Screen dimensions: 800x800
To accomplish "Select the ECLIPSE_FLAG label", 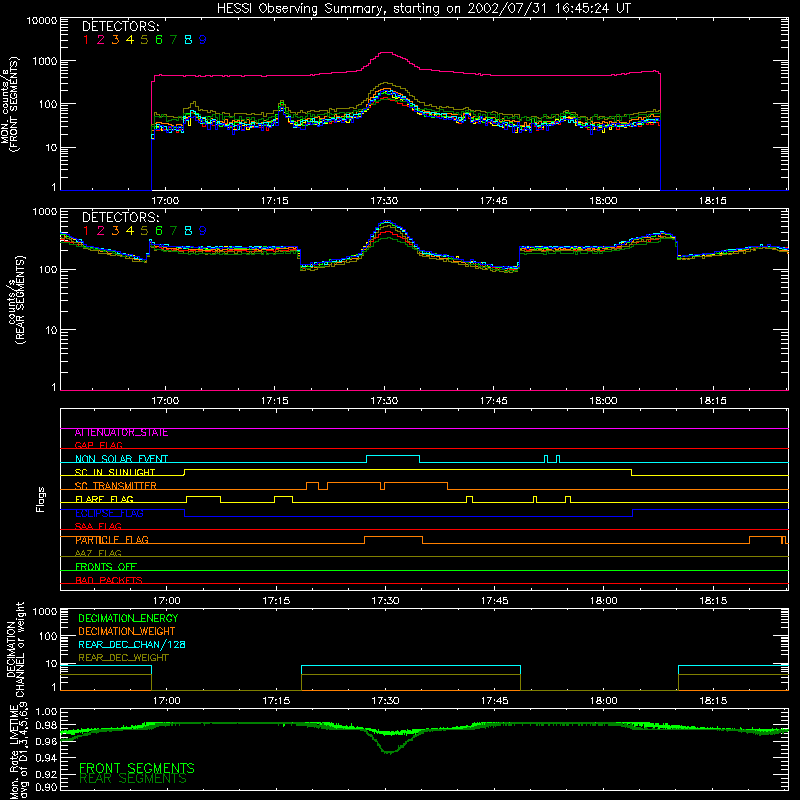I will (109, 513).
